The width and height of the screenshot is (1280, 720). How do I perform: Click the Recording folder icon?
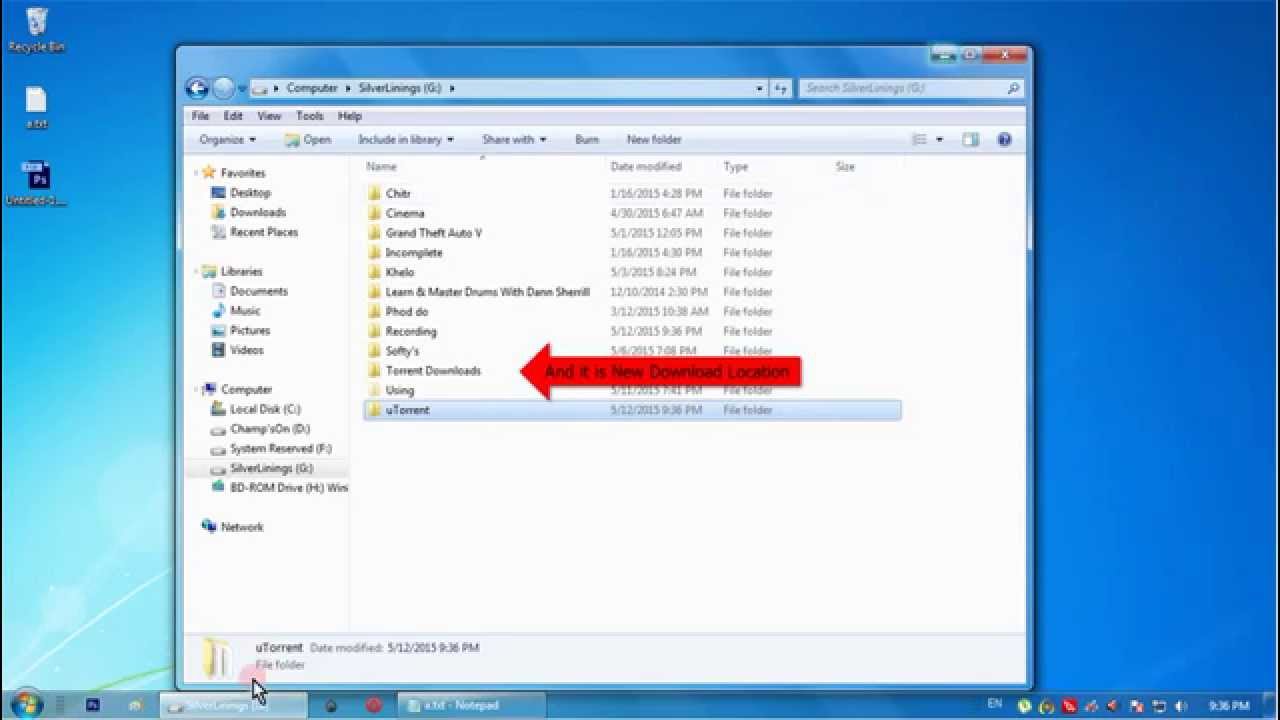pyautogui.click(x=374, y=331)
